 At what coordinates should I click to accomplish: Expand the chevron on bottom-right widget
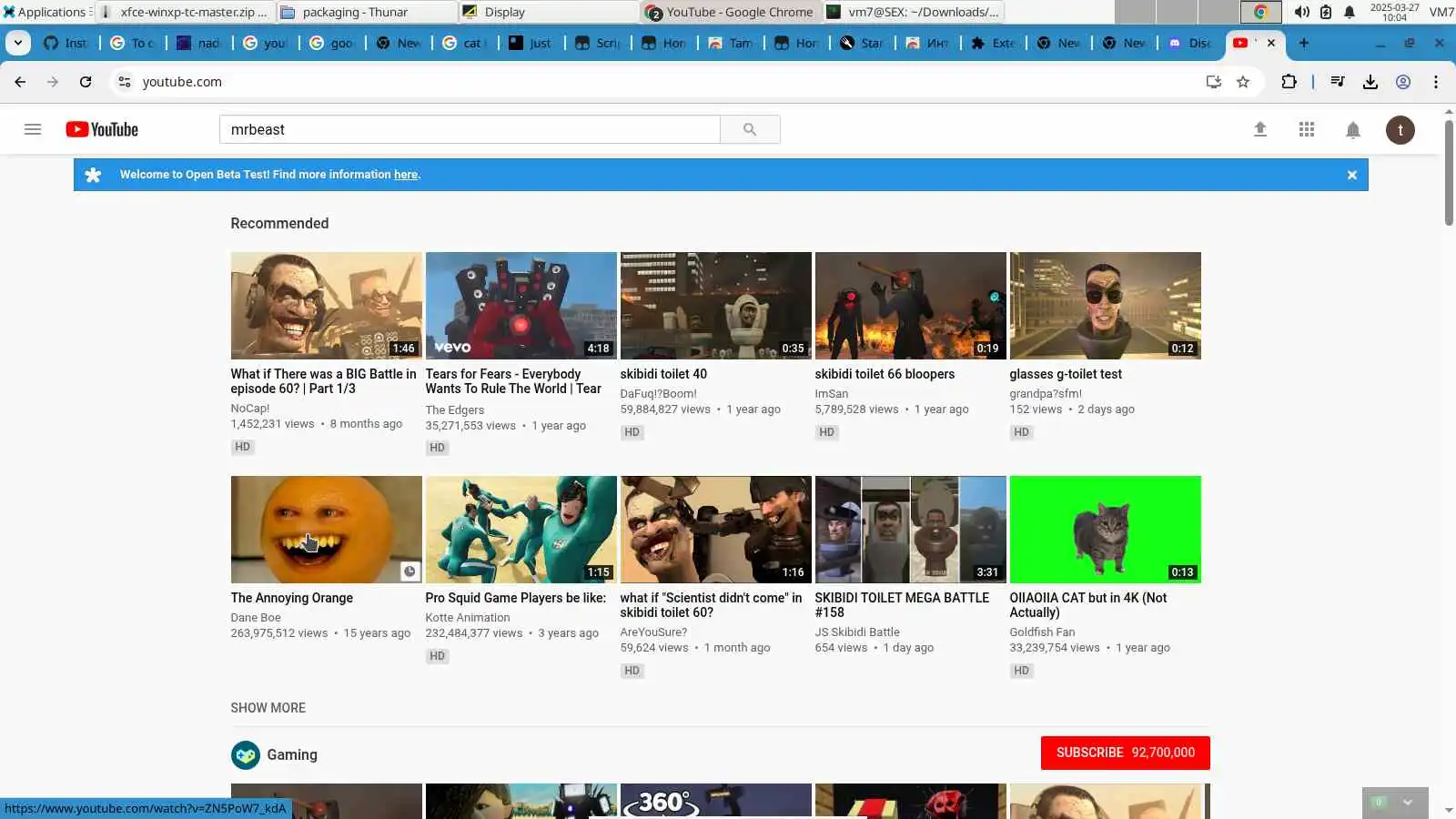[x=1408, y=803]
